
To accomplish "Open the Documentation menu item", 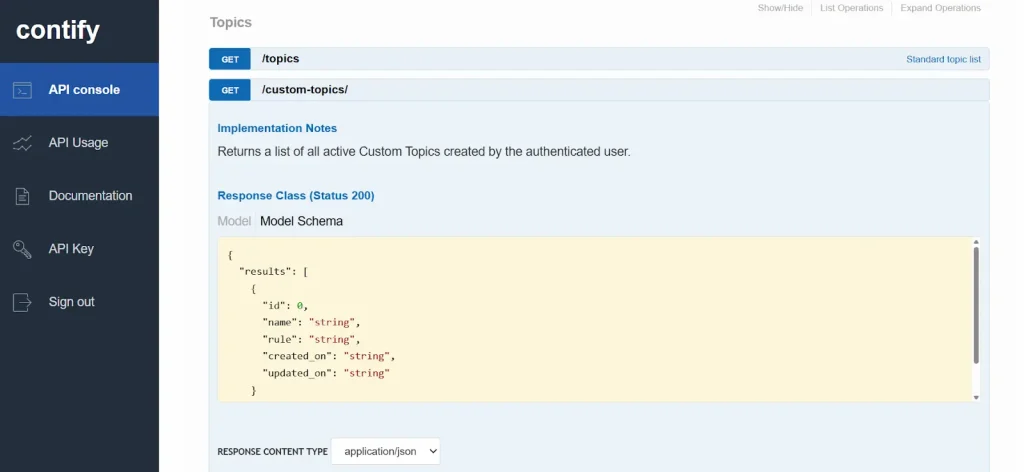I will 90,196.
